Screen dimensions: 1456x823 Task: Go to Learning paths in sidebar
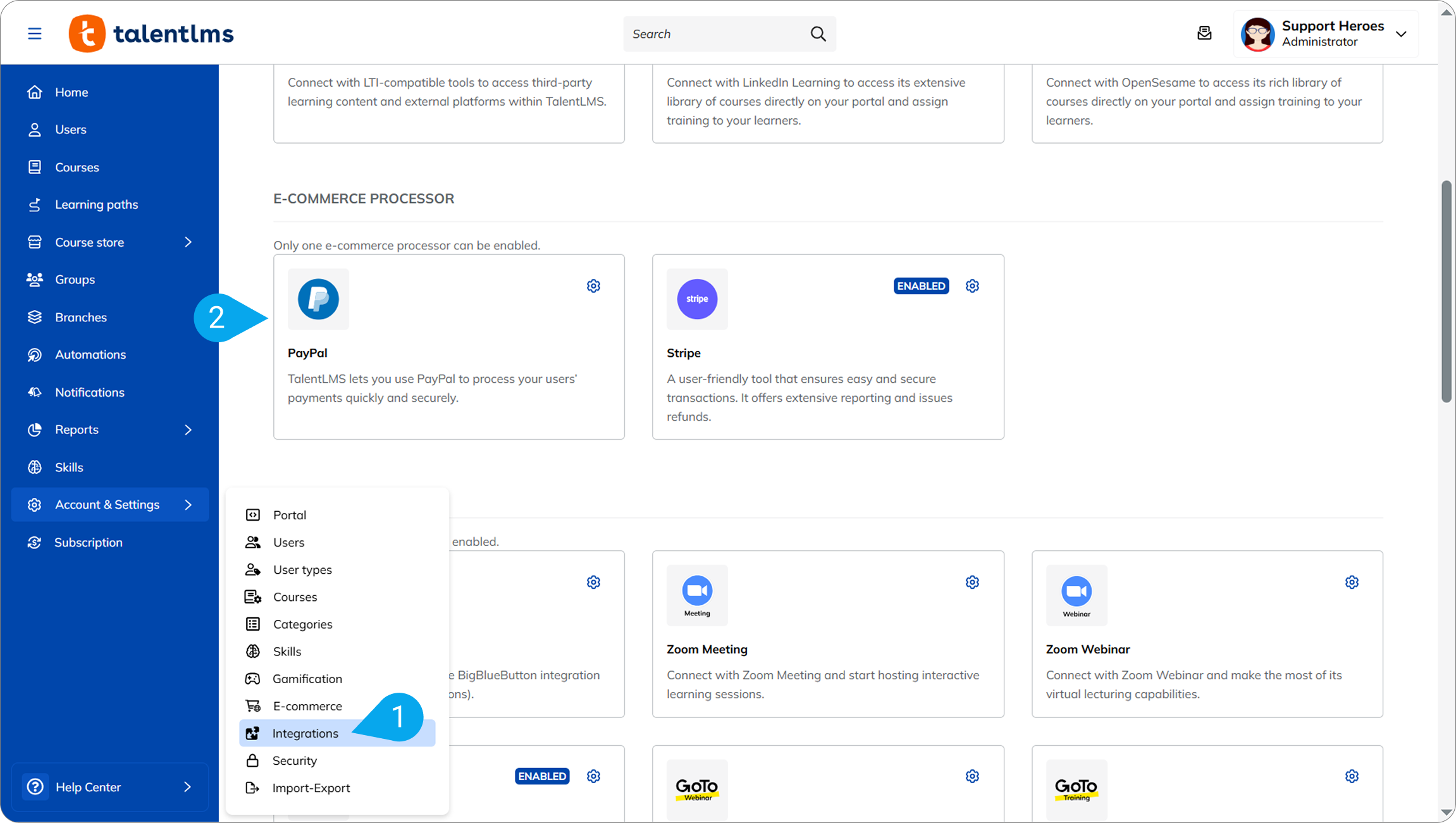point(96,204)
